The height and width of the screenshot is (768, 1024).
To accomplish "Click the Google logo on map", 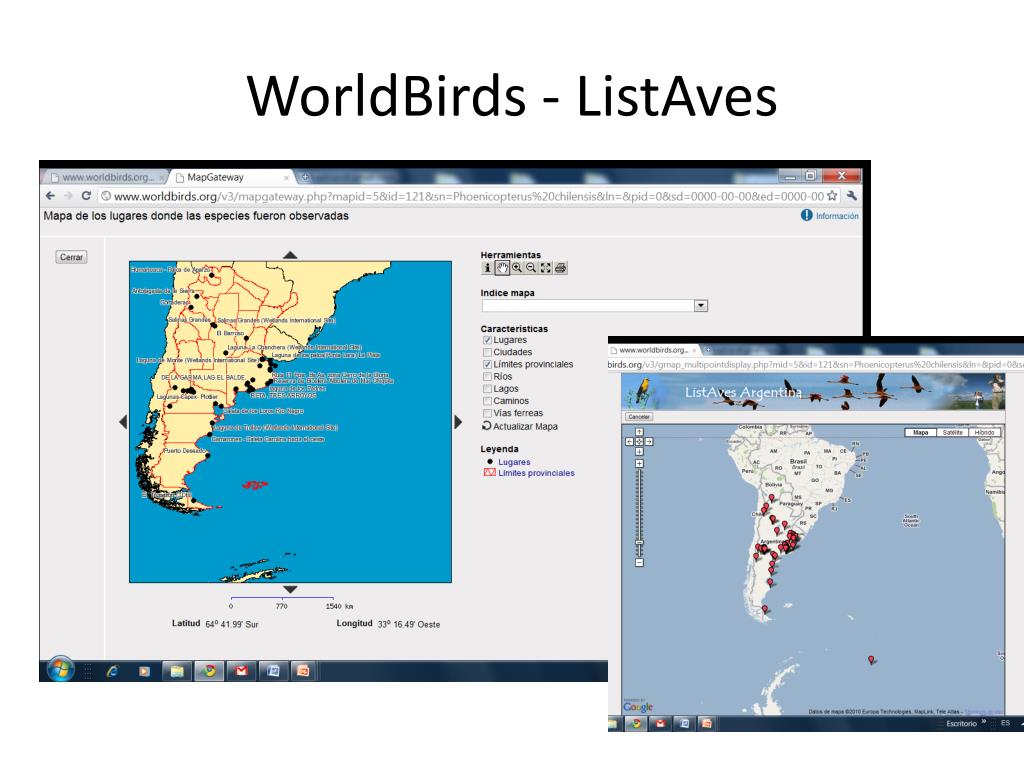I will 637,707.
